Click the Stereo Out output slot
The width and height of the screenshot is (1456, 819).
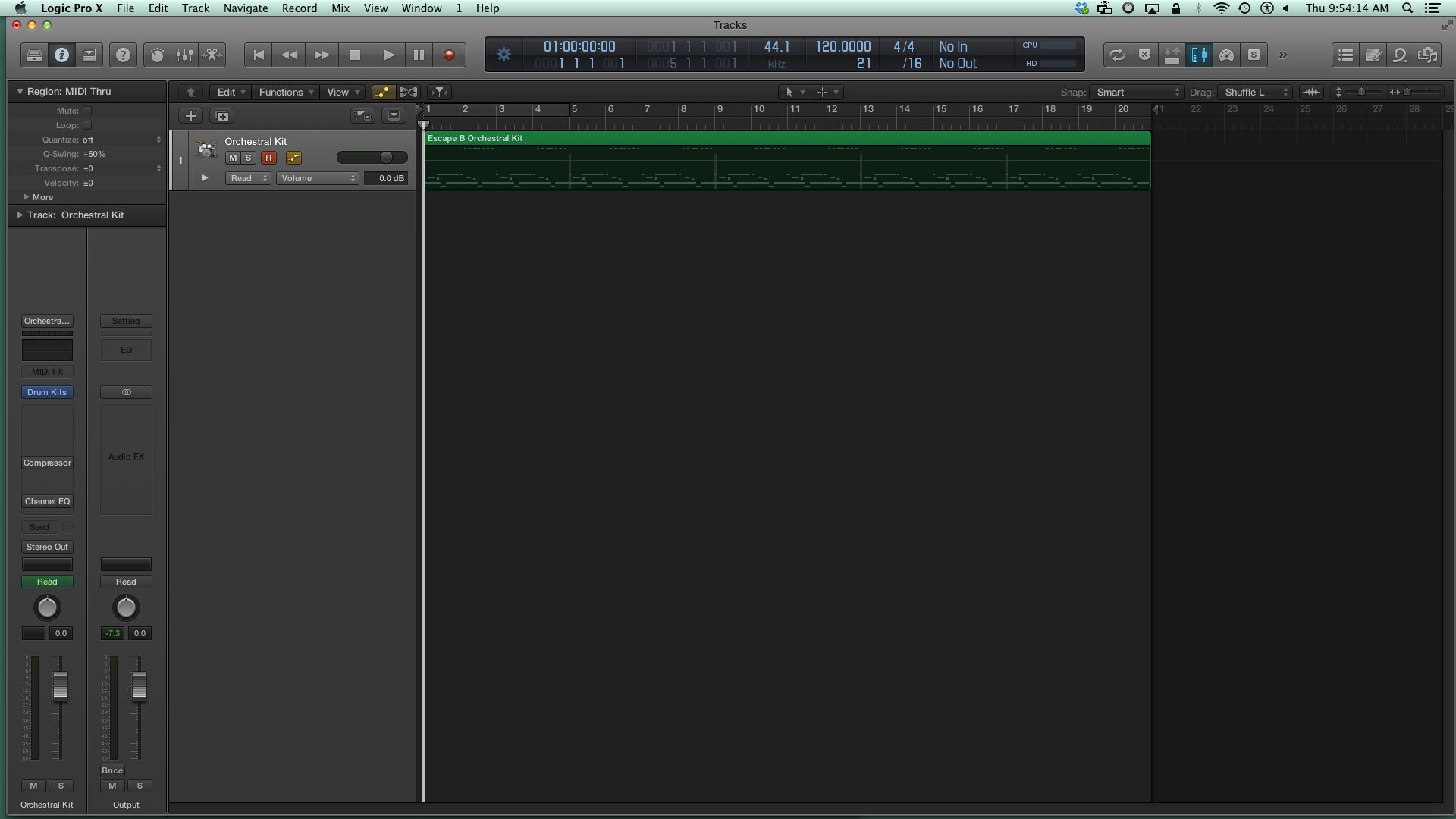click(47, 547)
